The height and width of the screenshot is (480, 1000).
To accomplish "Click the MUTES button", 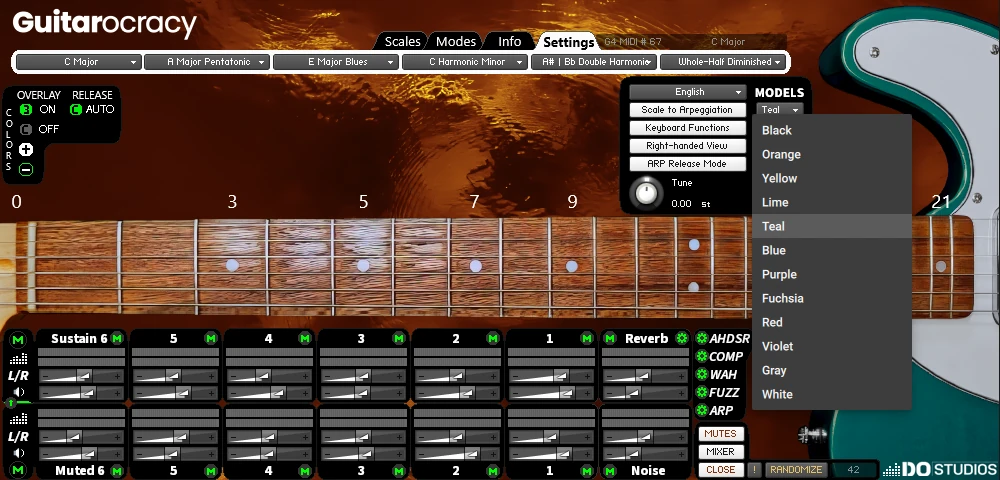I will [x=720, y=433].
